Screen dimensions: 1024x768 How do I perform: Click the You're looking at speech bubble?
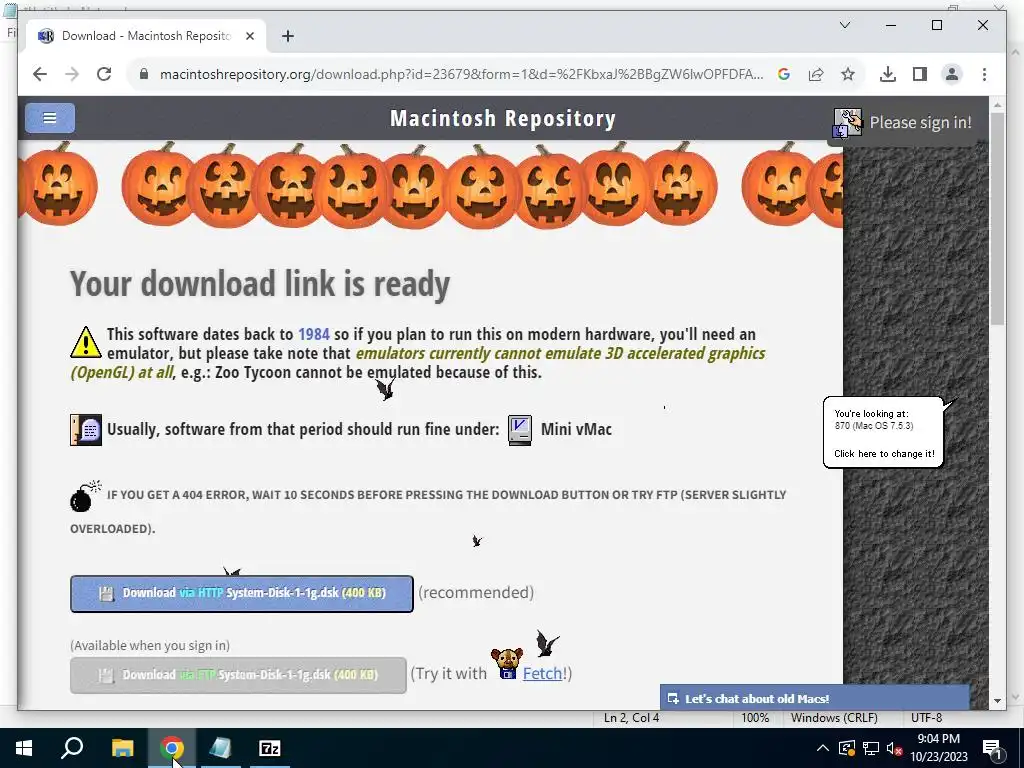[x=884, y=432]
